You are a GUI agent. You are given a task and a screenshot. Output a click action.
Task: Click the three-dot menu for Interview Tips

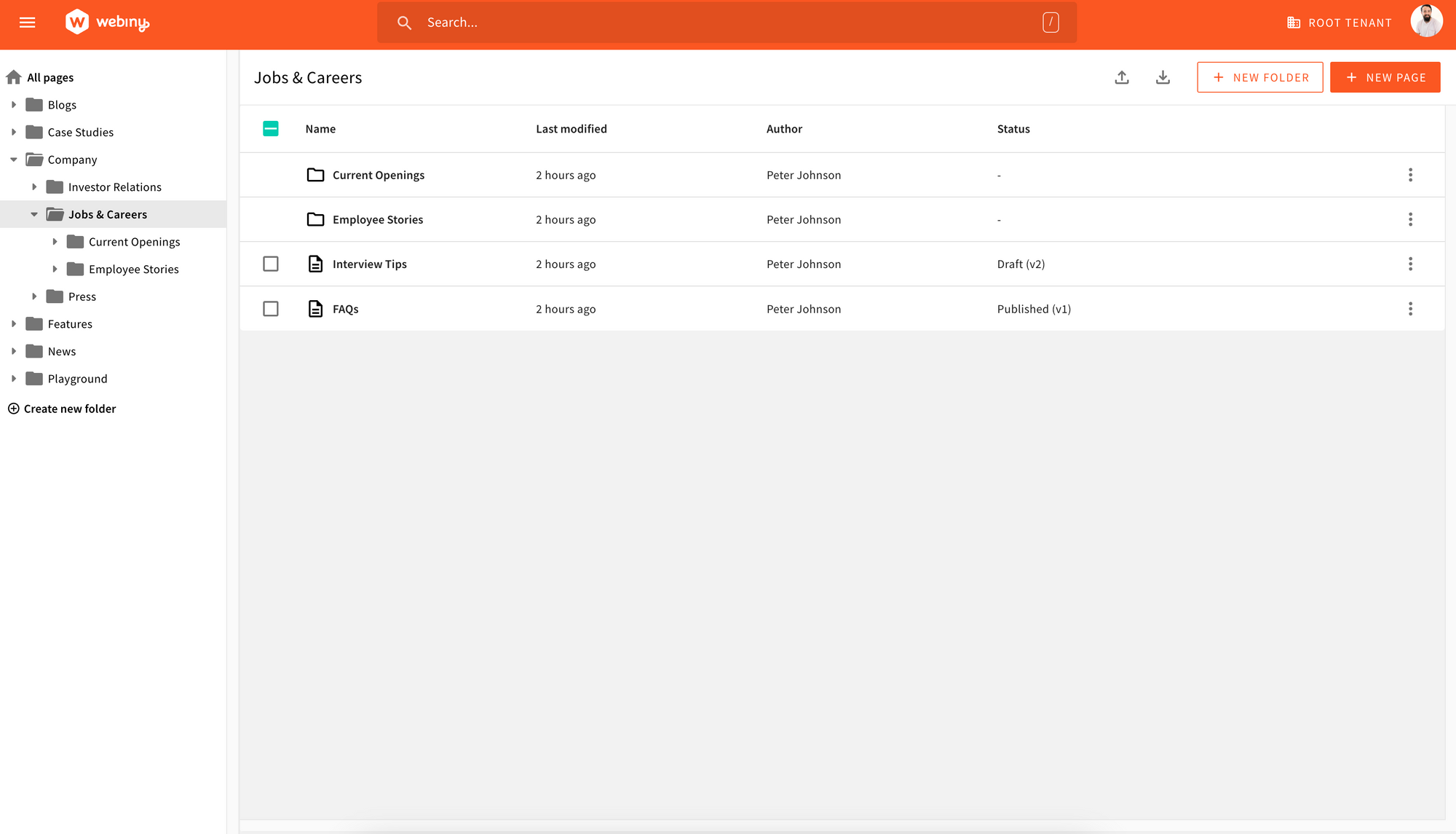click(x=1410, y=264)
